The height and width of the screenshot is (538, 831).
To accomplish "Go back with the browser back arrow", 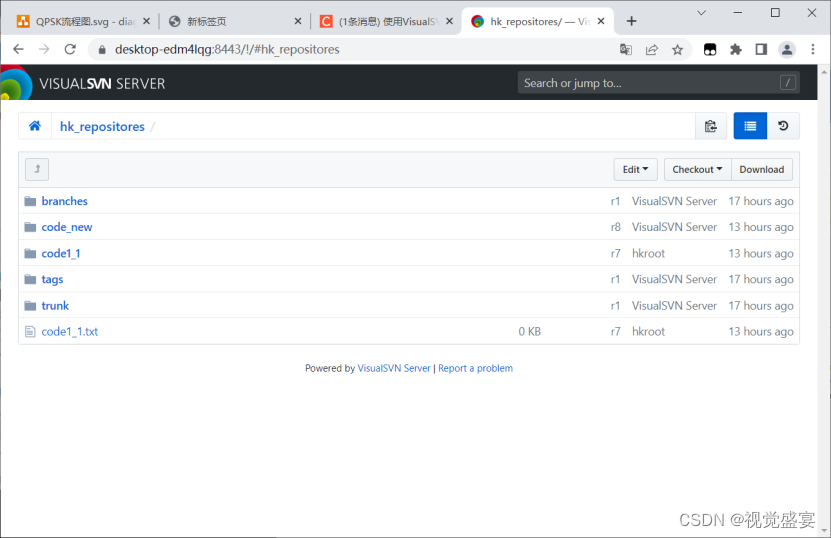I will click(19, 49).
